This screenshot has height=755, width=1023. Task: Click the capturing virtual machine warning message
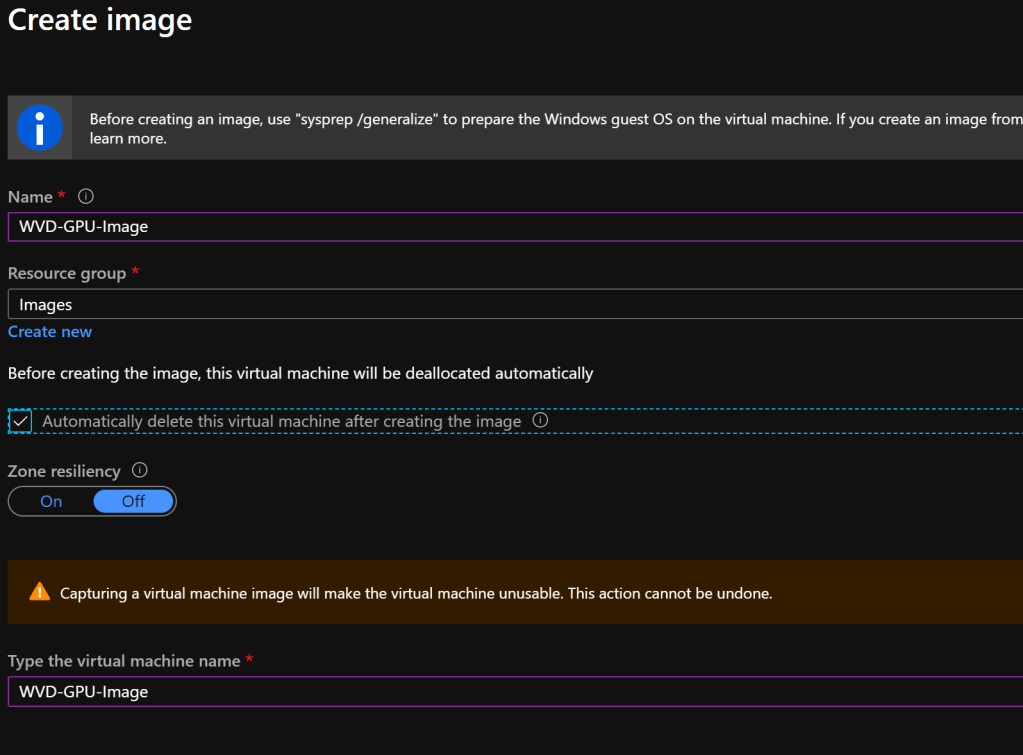pos(416,593)
